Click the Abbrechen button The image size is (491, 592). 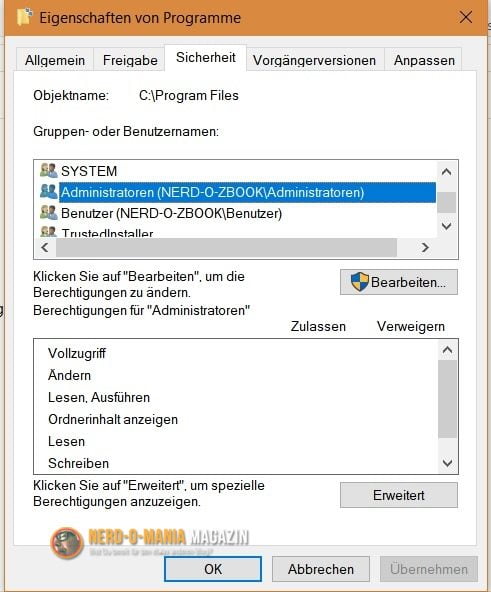tap(321, 569)
